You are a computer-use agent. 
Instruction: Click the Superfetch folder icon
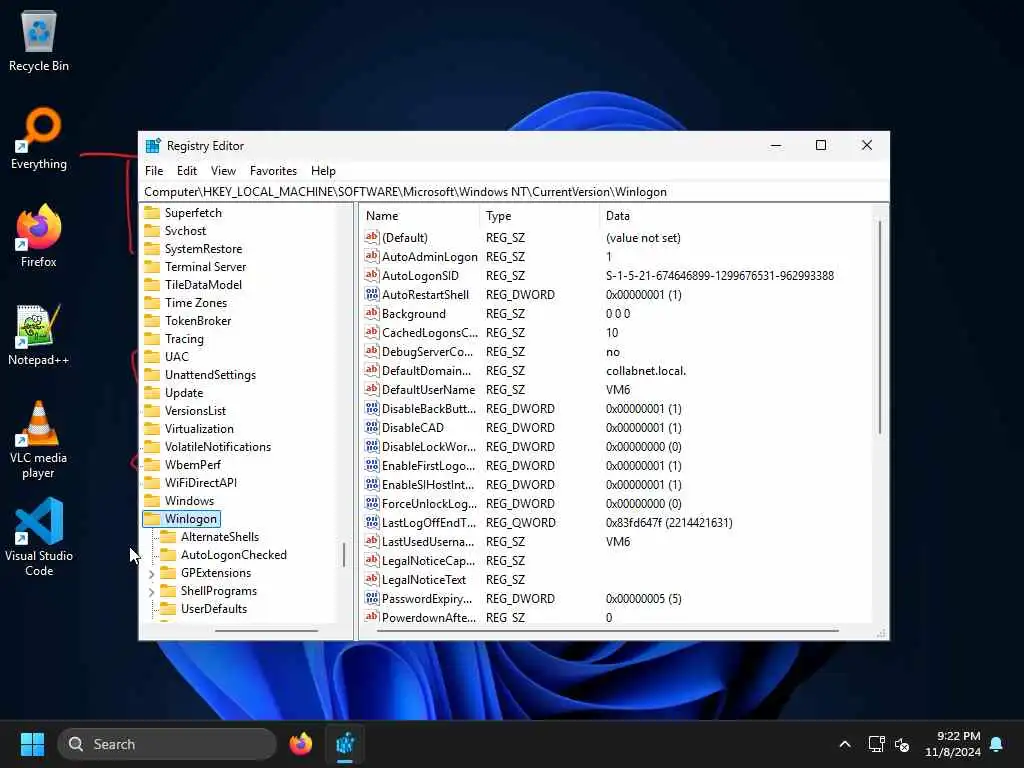152,213
